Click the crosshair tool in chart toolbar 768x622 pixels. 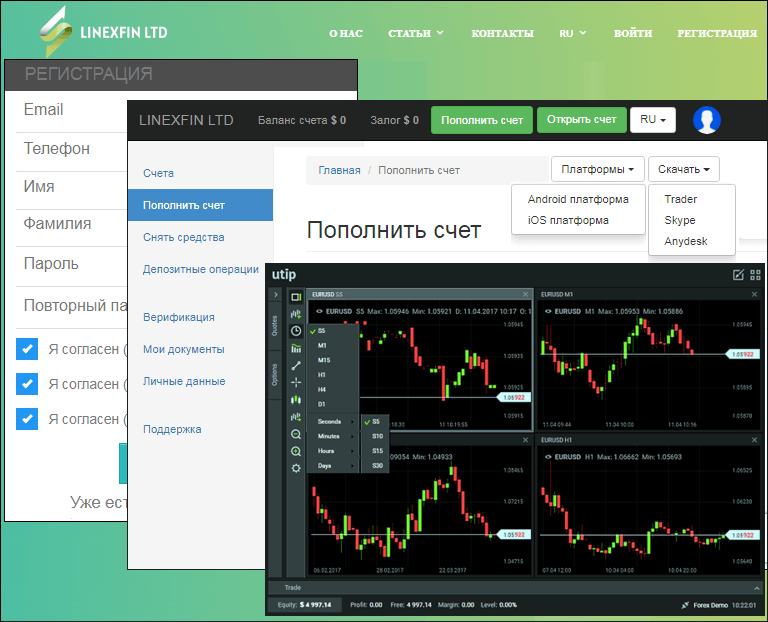pos(296,382)
